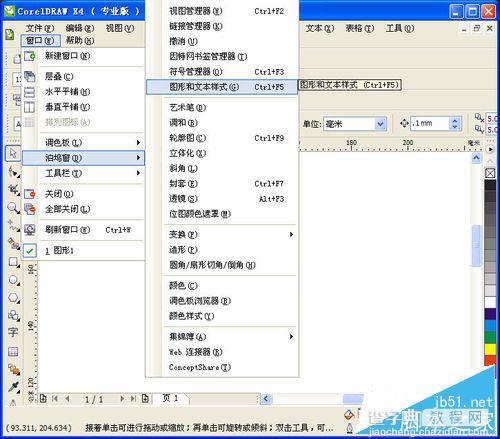Click the add page icon after last-page arrow
This screenshot has height=439, width=500.
145,398
